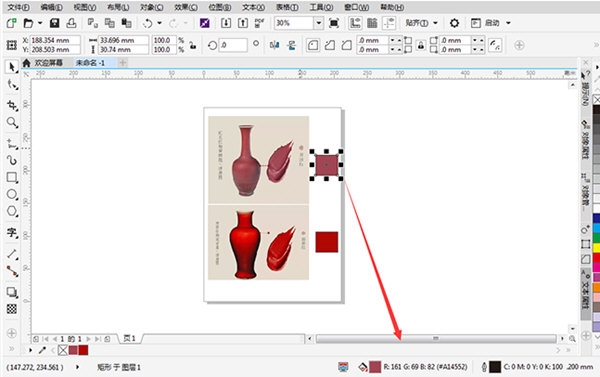Select the Polygon tool
The image size is (600, 377).
click(x=12, y=211)
